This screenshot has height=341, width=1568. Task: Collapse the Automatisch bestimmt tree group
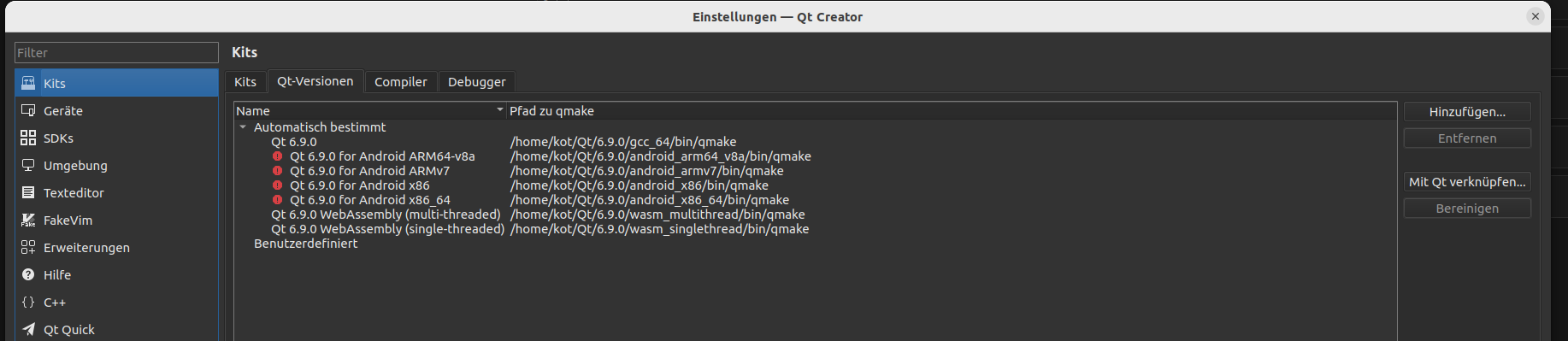click(x=243, y=127)
